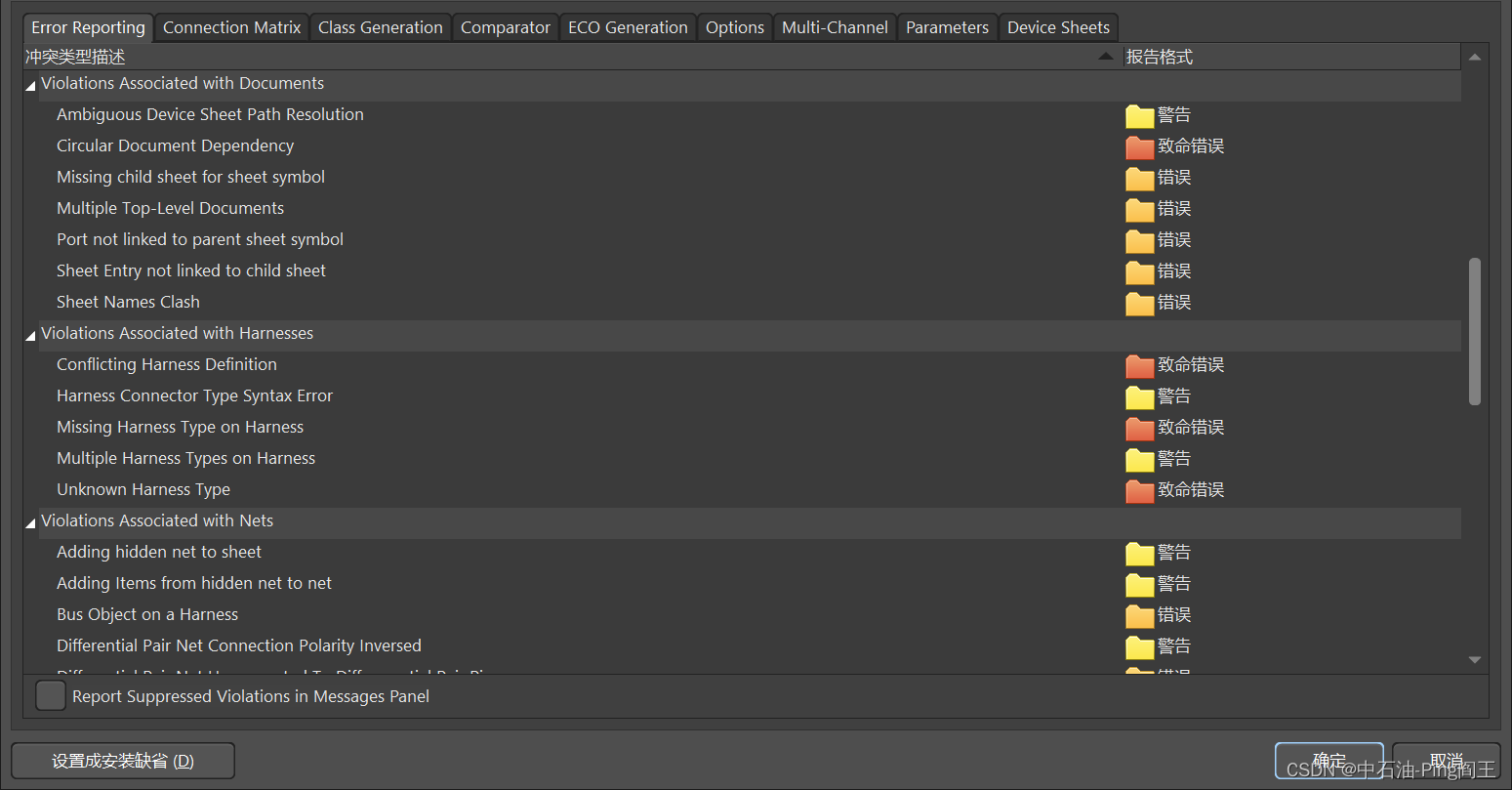1512x790 pixels.
Task: Click red folder icon for Circular Document Dependency
Action: click(1139, 146)
